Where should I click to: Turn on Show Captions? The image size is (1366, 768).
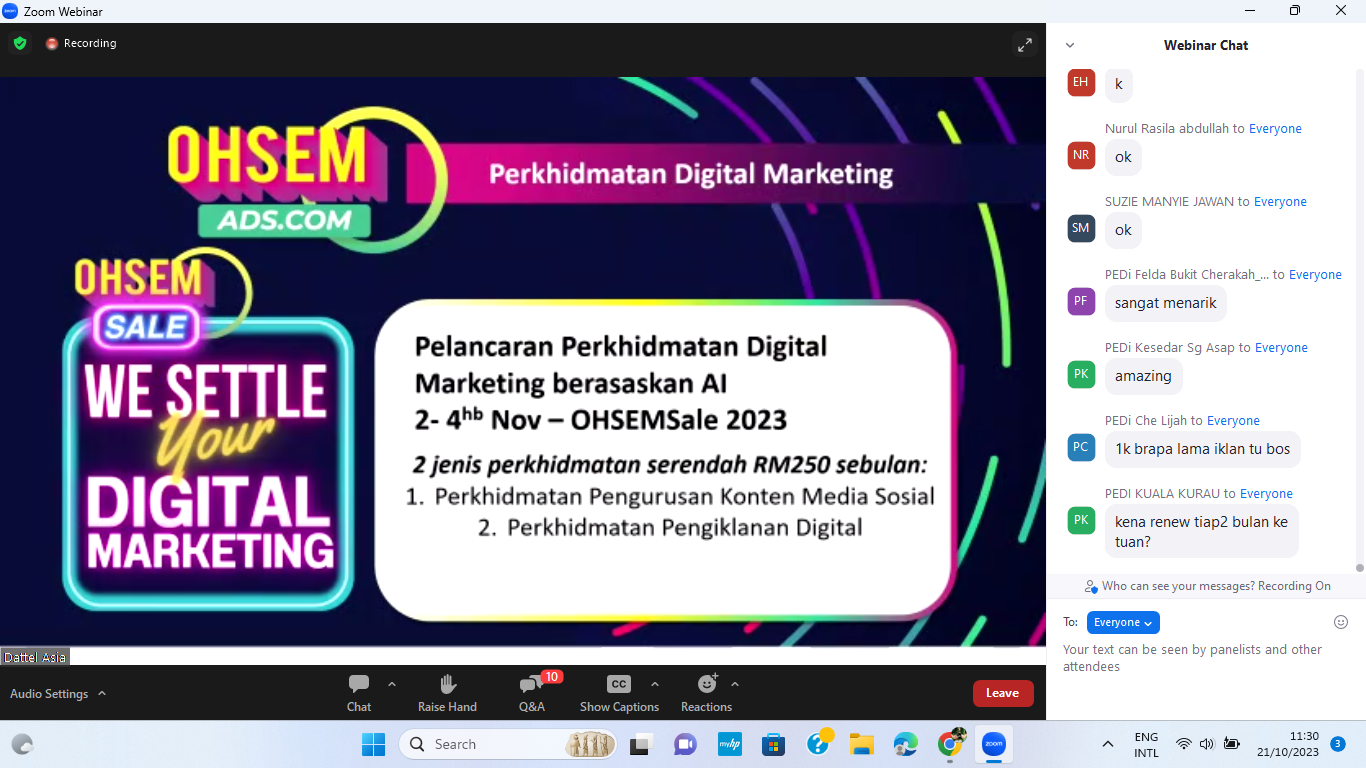pyautogui.click(x=619, y=693)
